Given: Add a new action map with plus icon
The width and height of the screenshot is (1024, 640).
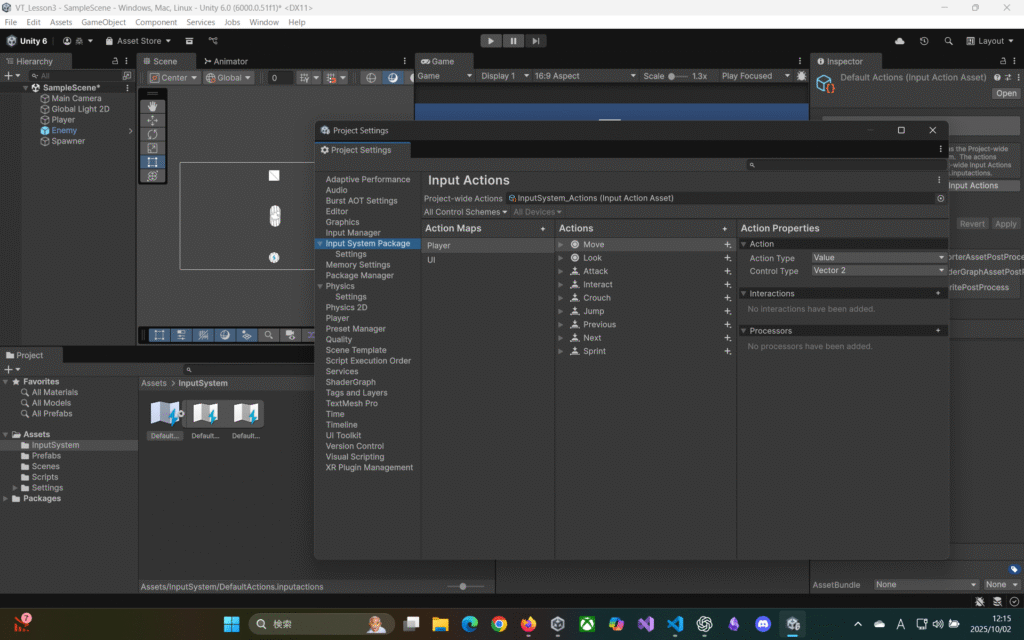Looking at the screenshot, I should coord(543,229).
